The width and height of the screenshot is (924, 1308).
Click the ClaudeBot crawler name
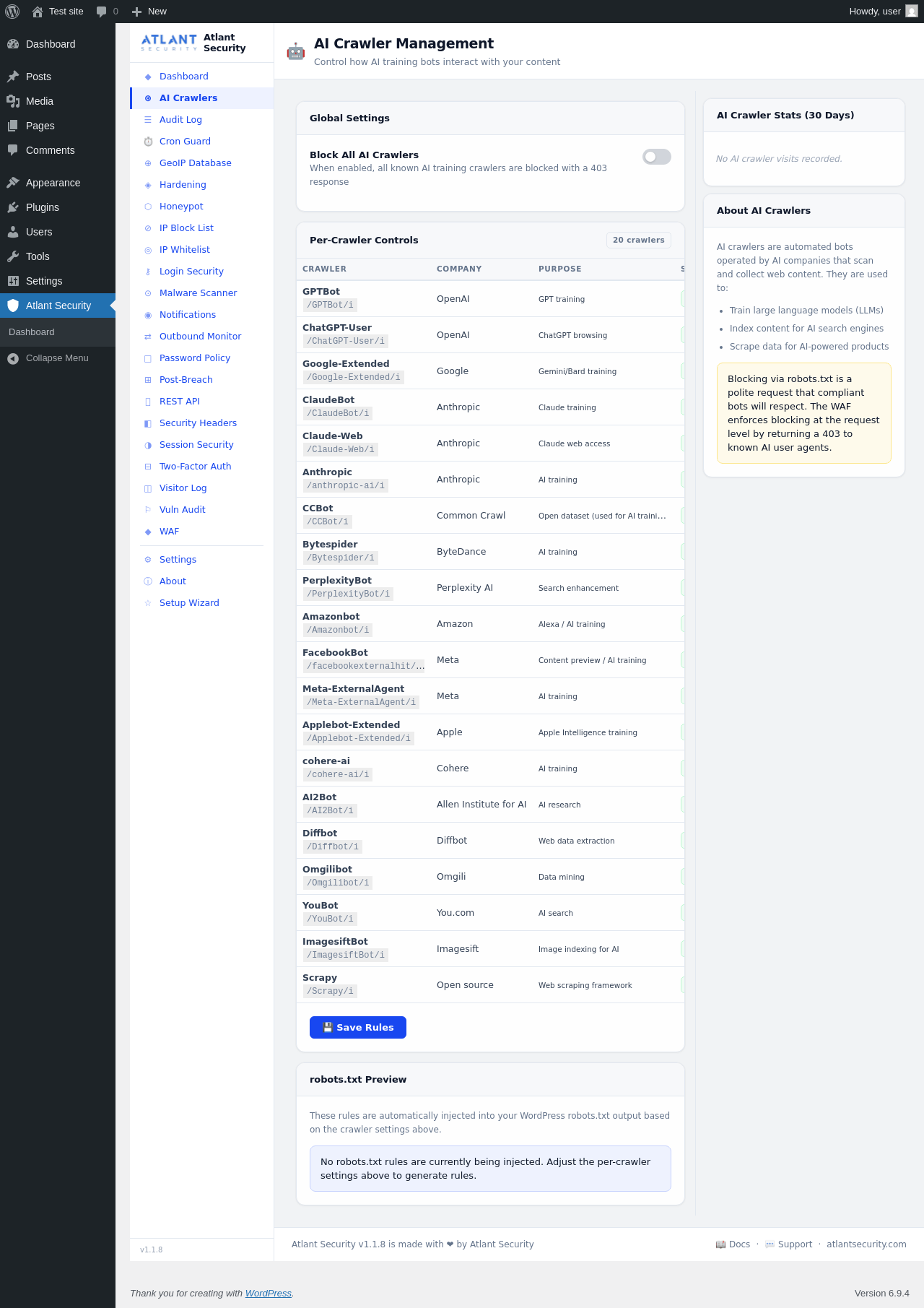click(x=328, y=400)
